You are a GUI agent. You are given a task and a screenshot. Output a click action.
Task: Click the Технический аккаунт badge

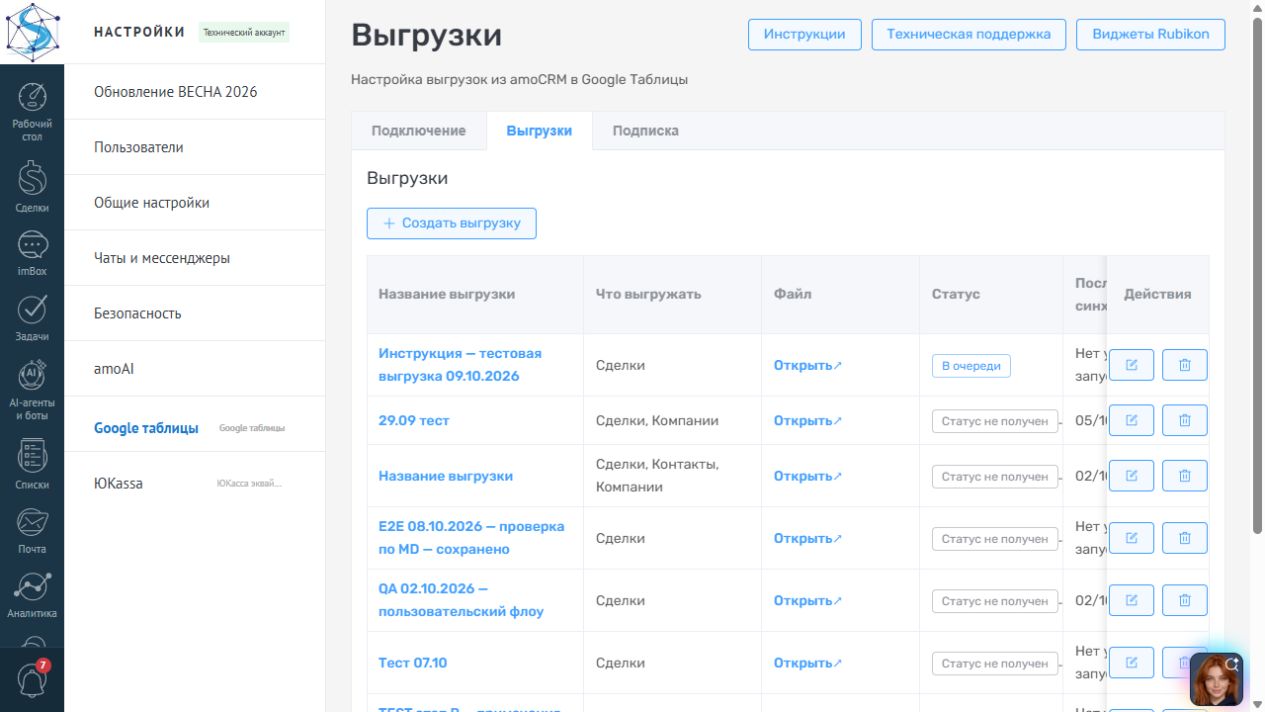click(x=244, y=32)
